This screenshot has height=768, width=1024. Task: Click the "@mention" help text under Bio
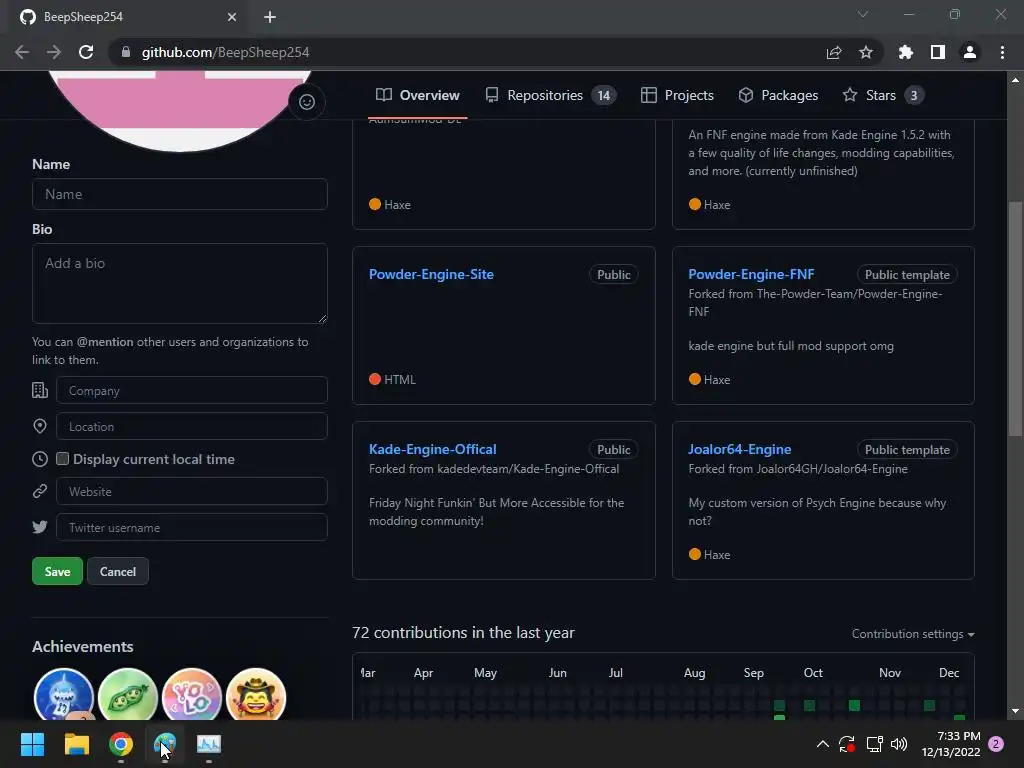coord(104,342)
